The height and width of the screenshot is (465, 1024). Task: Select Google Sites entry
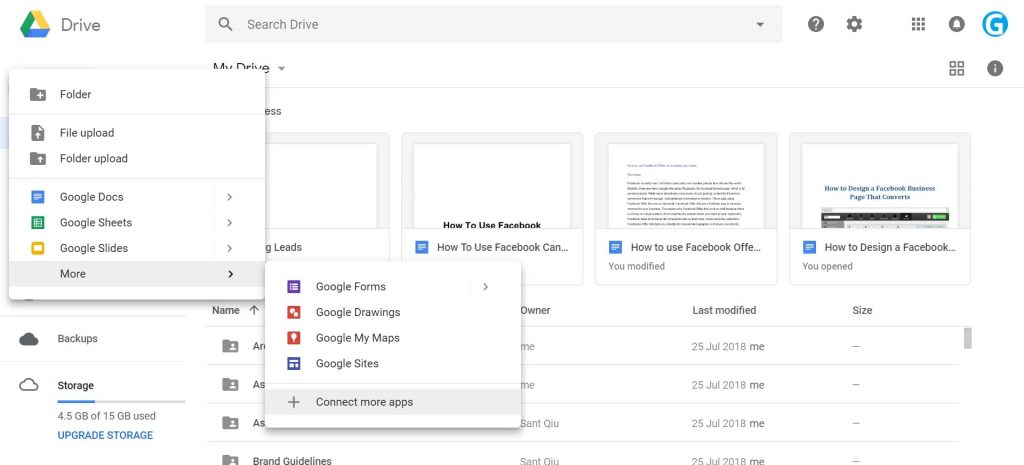point(393,363)
